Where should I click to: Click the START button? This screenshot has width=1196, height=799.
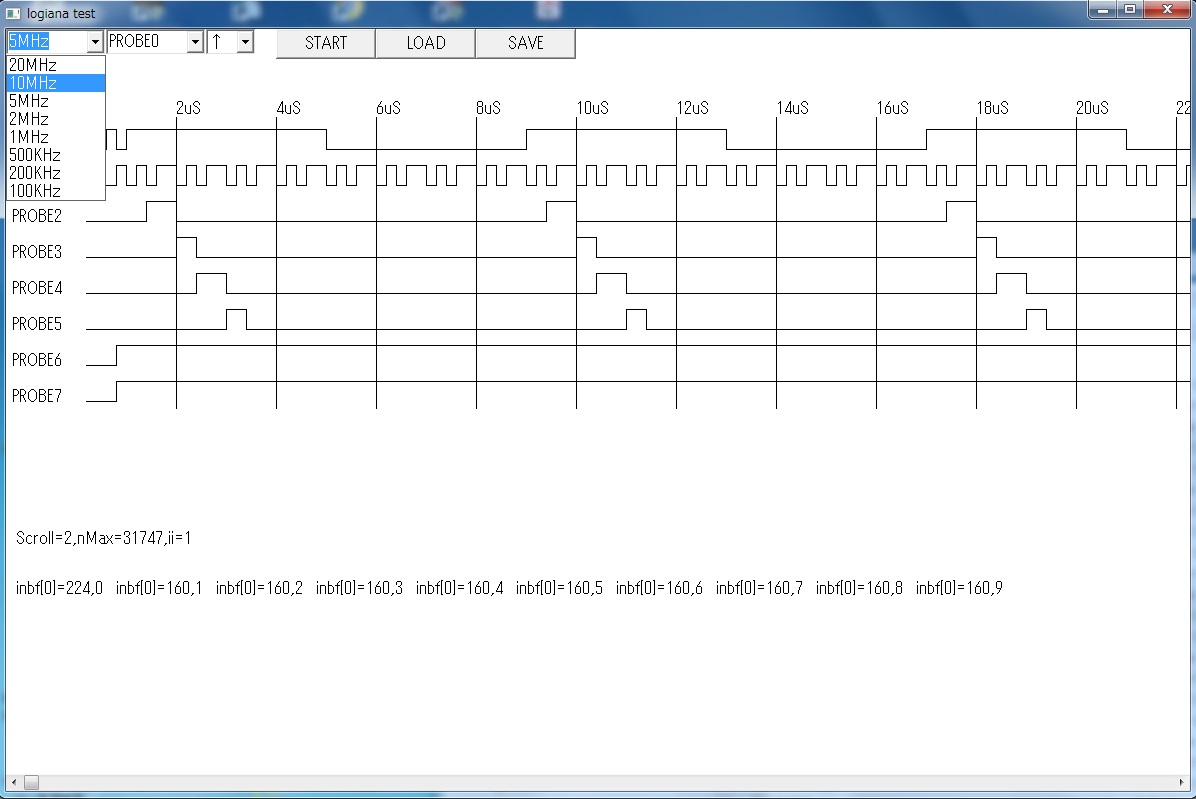click(326, 43)
